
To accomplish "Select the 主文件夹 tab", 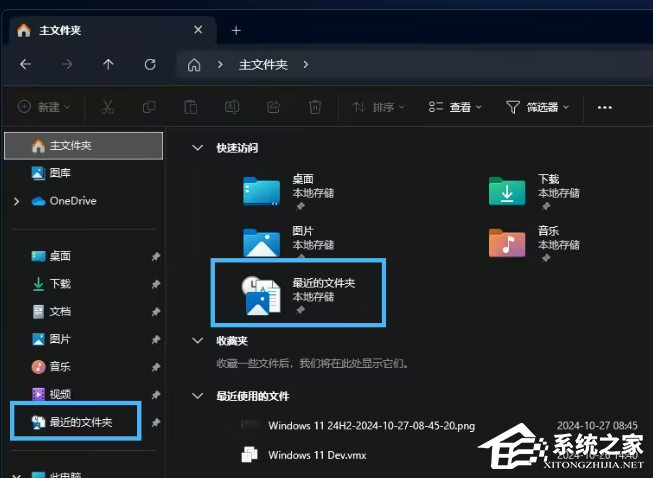I will 112,30.
